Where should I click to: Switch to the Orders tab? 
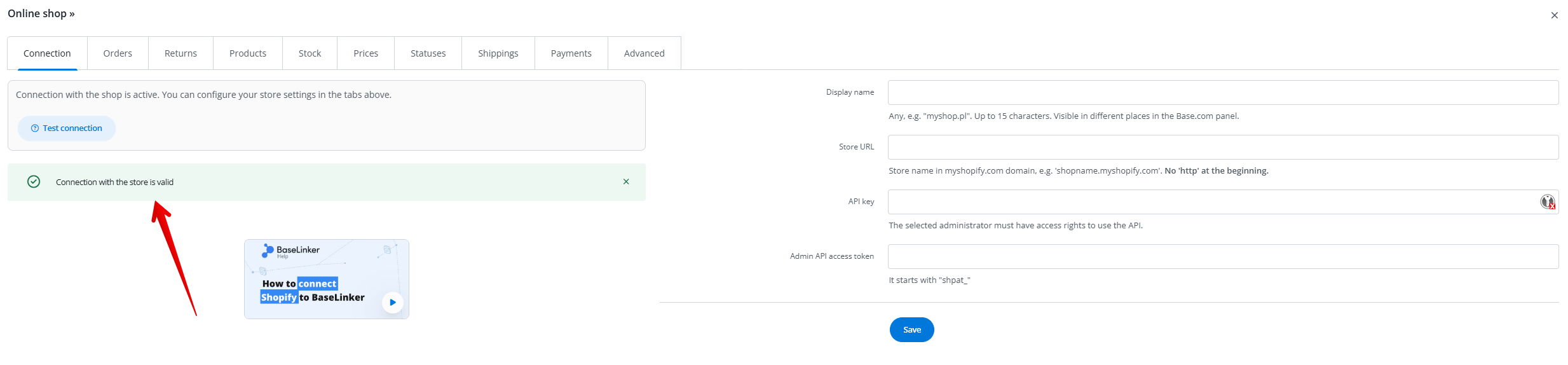tap(118, 53)
